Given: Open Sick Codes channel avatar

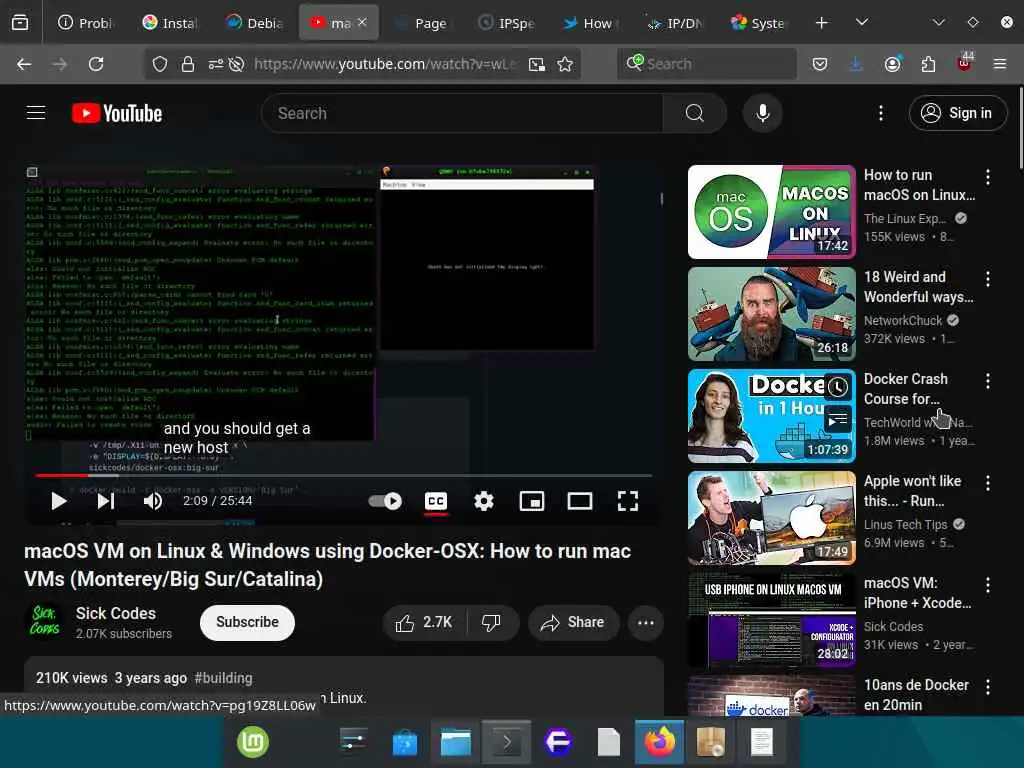Looking at the screenshot, I should point(44,621).
